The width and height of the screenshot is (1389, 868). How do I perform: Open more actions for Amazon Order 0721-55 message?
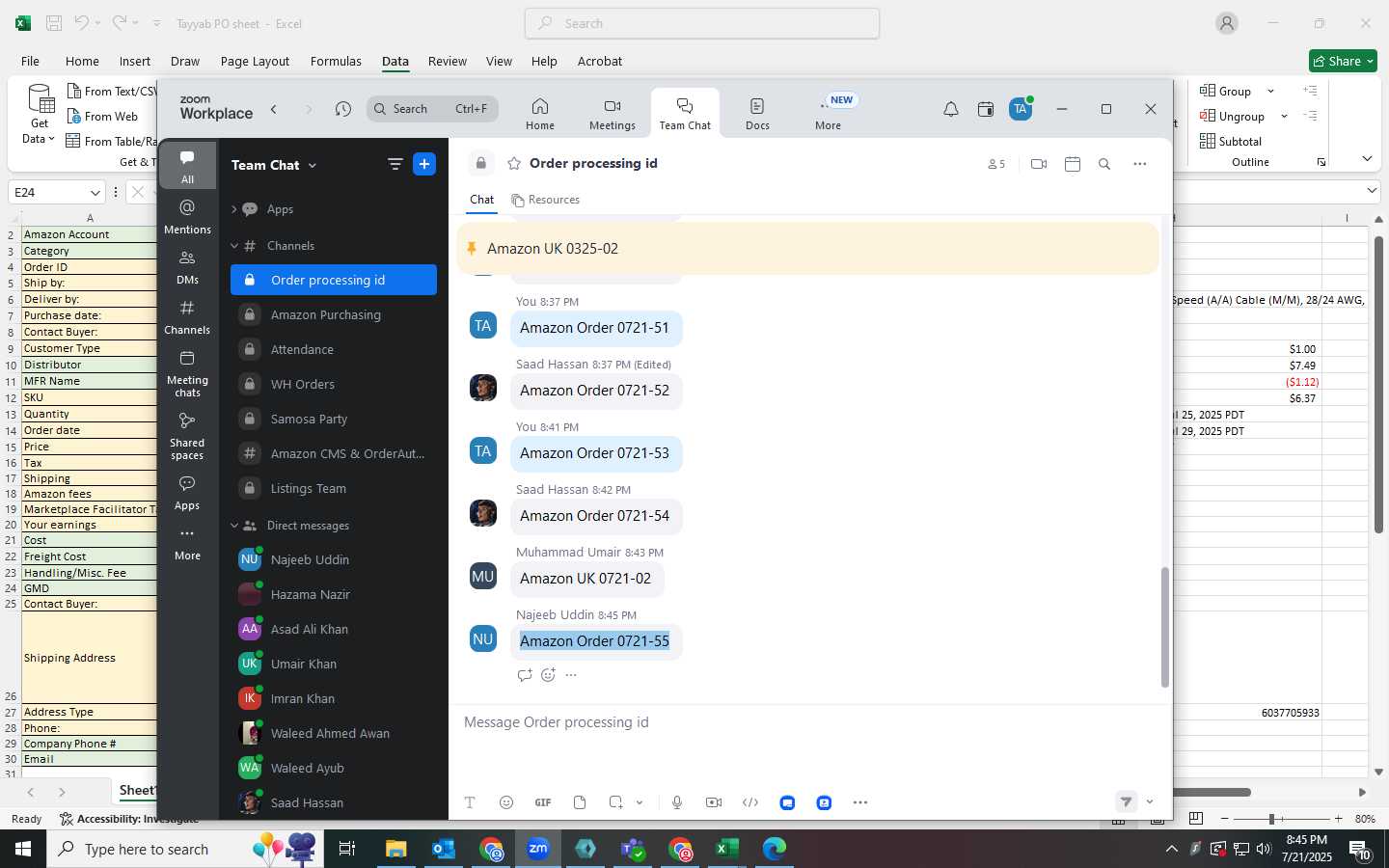pyautogui.click(x=571, y=675)
